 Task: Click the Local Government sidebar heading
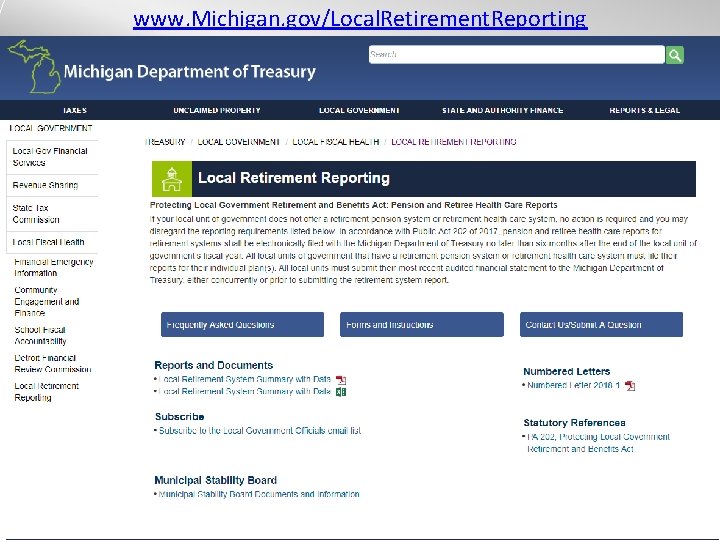(51, 128)
